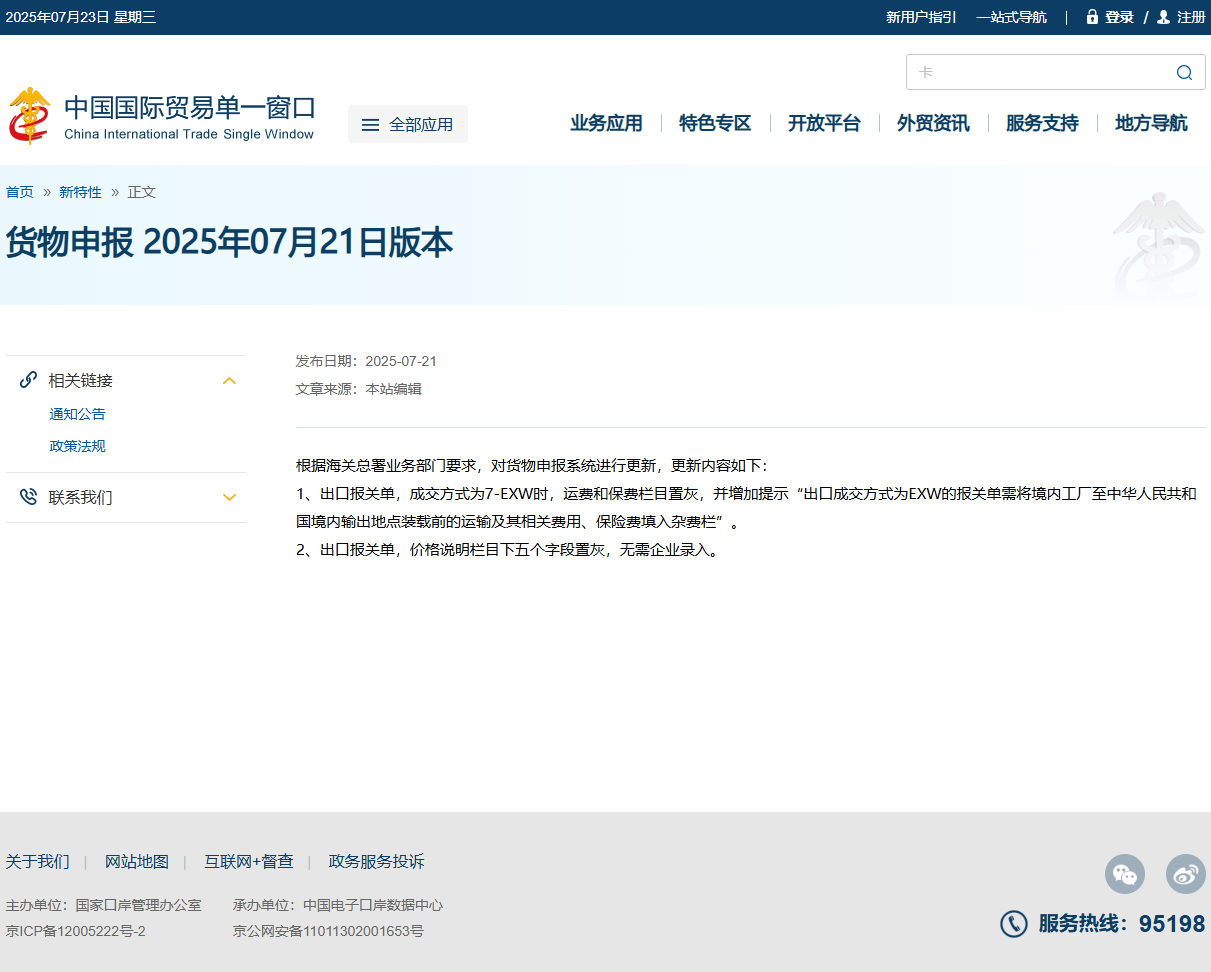The image size is (1211, 972).
Task: Select 开放平台 in the top navigation
Action: (824, 123)
